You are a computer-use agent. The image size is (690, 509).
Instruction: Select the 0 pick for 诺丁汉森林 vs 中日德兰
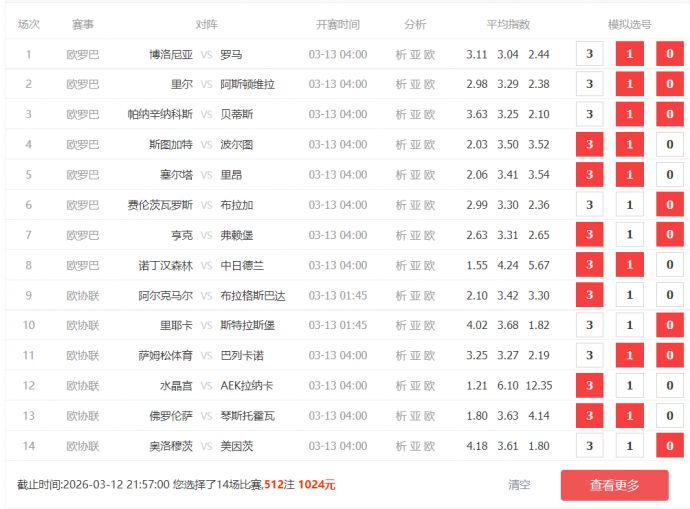669,265
